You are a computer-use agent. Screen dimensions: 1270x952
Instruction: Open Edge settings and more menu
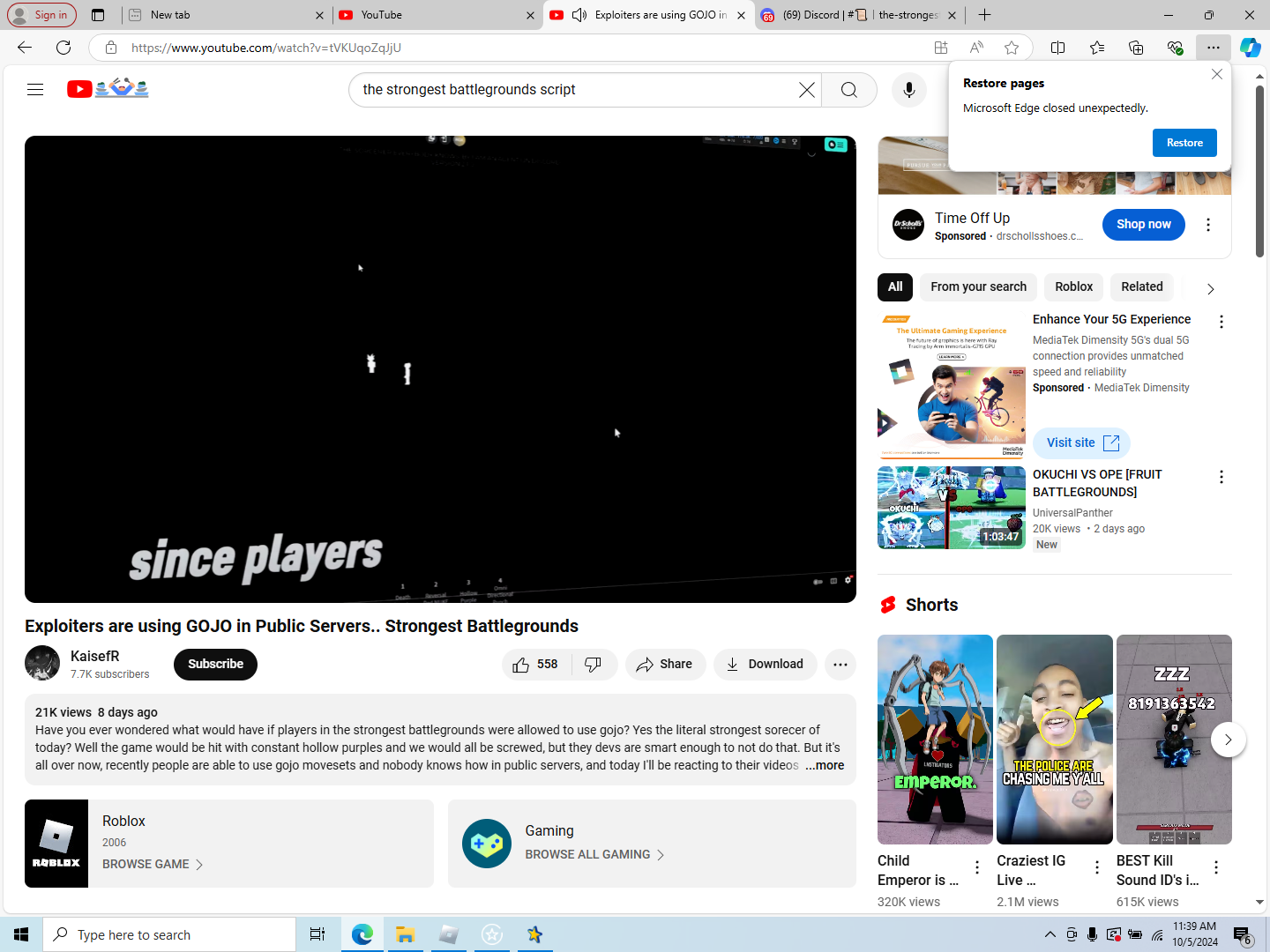pos(1214,48)
